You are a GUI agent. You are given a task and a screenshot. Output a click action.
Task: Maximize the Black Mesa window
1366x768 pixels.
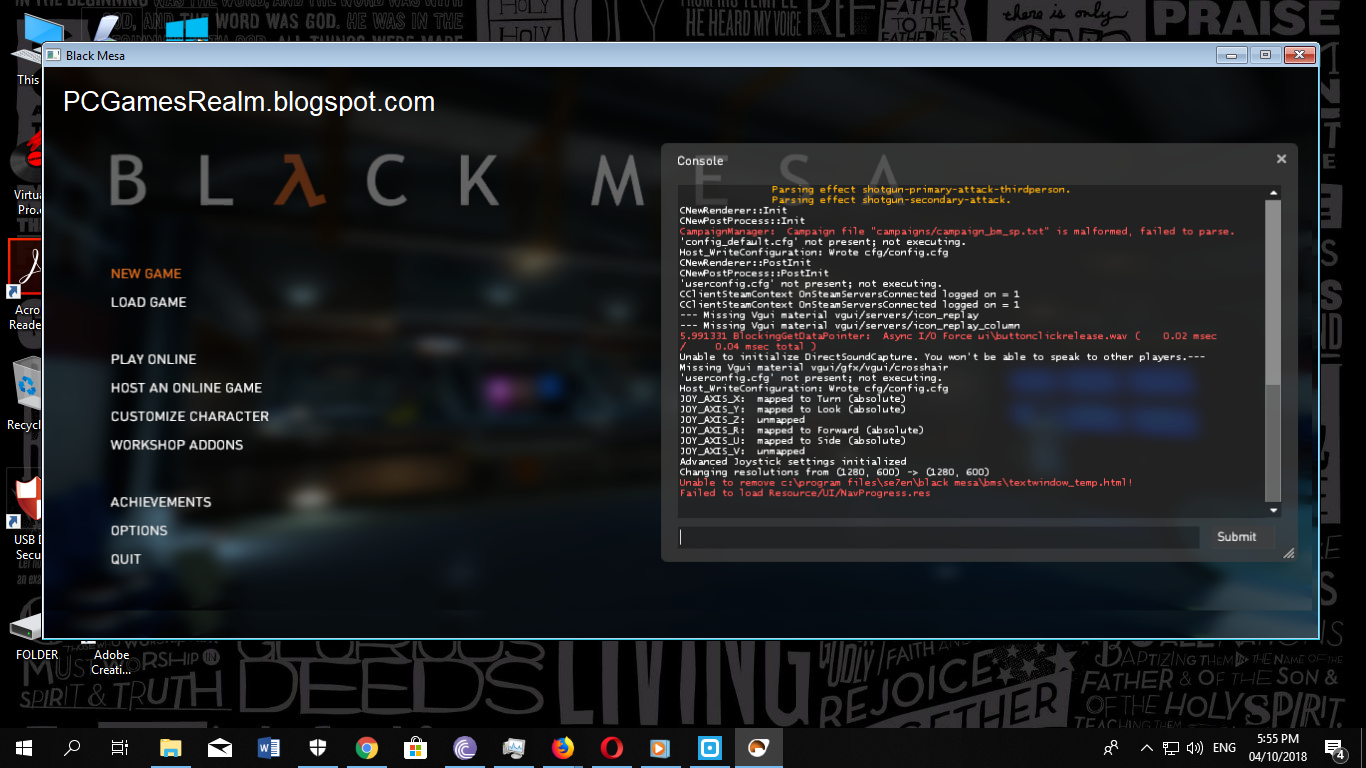pyautogui.click(x=1265, y=54)
